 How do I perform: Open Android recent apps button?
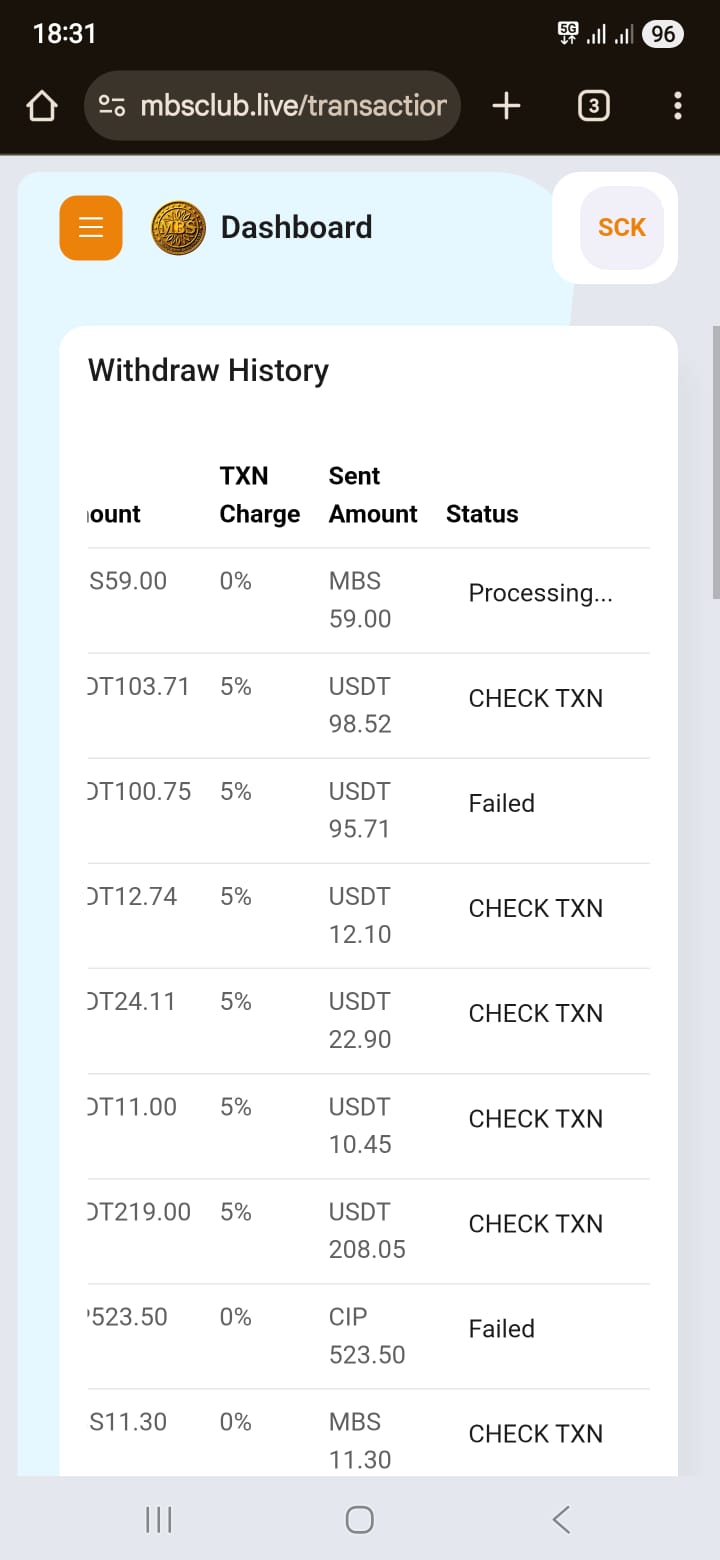(159, 1520)
